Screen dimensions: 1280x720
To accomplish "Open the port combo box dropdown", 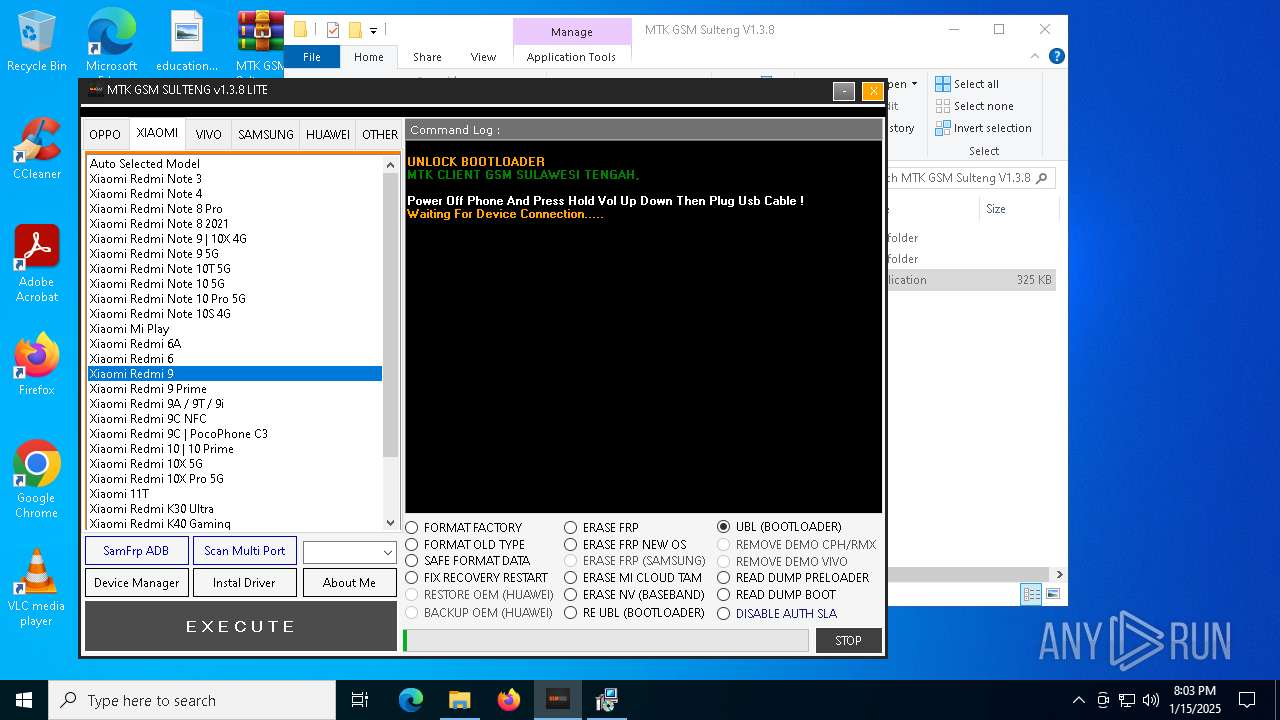I will 387,552.
